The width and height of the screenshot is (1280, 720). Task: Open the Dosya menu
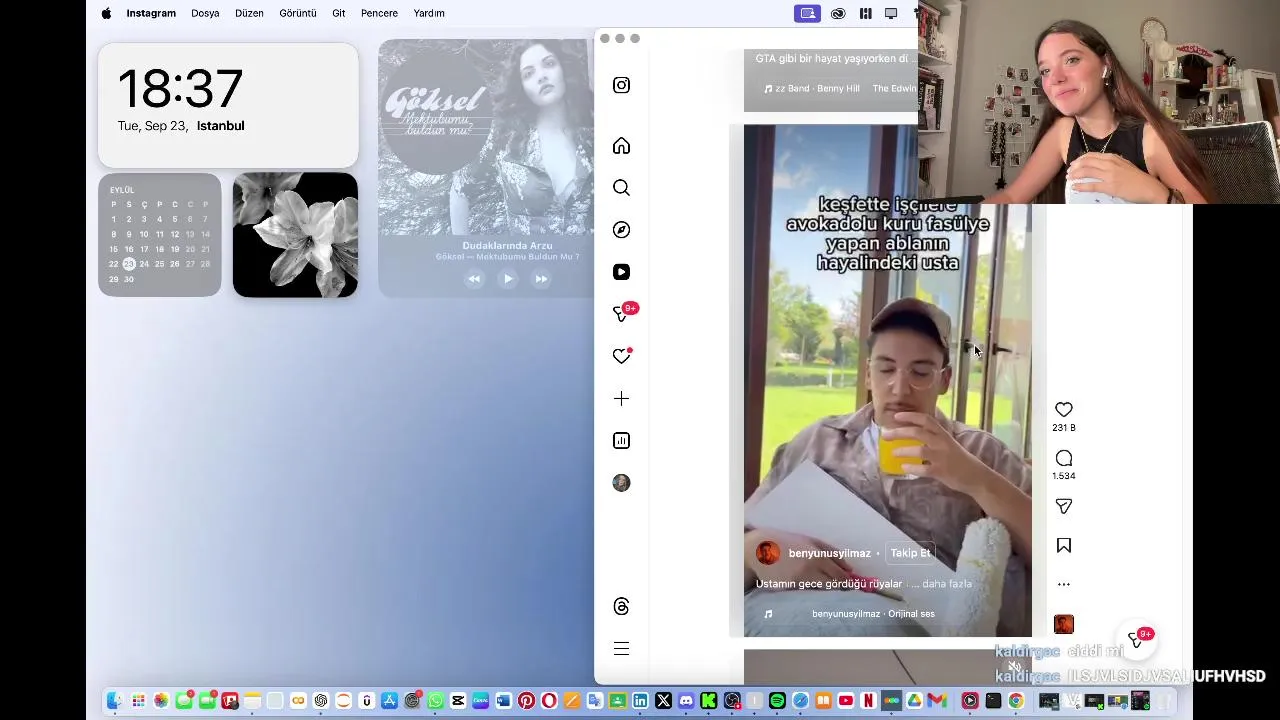tap(205, 13)
